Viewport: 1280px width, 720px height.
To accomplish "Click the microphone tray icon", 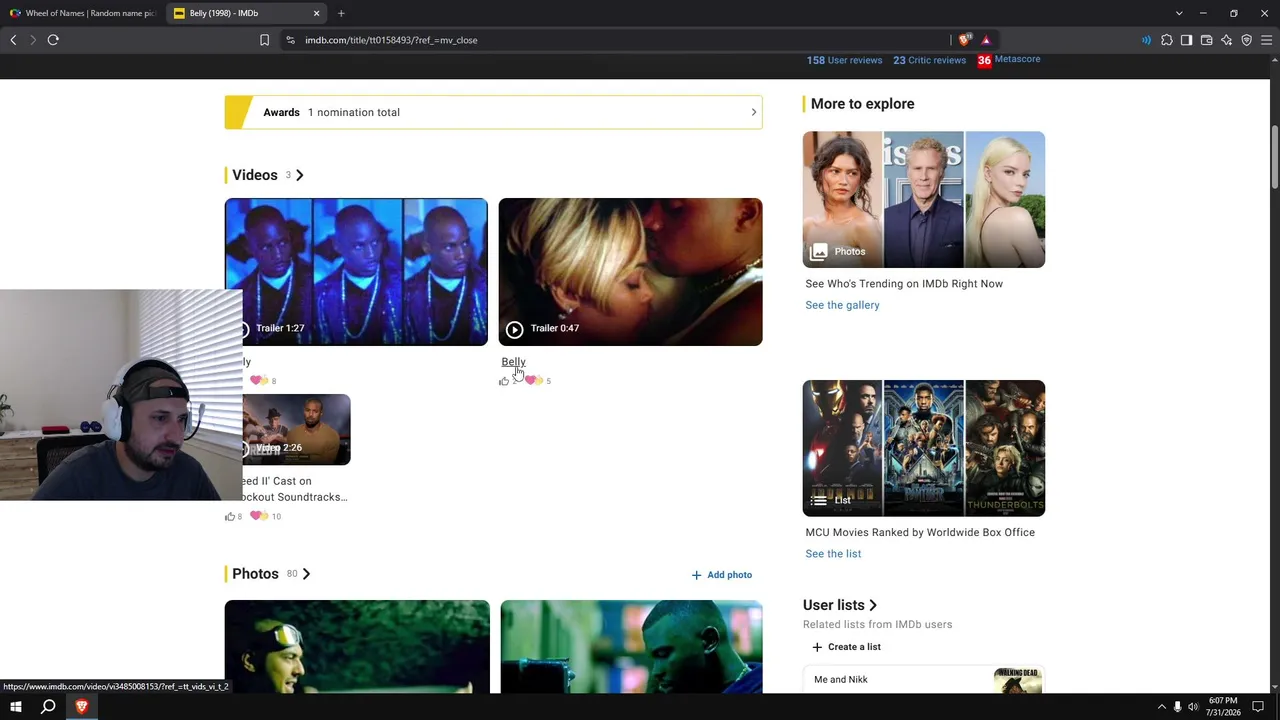I will pyautogui.click(x=1177, y=707).
